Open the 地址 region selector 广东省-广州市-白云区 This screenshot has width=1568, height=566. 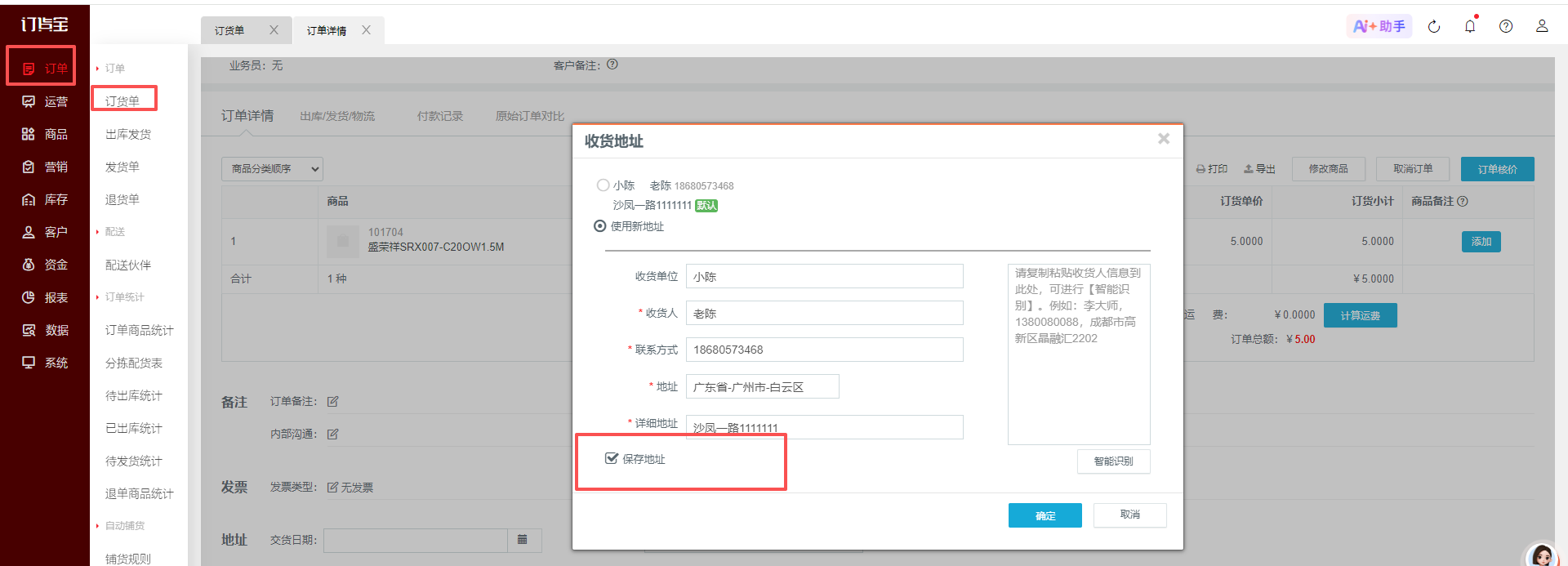pyautogui.click(x=763, y=386)
